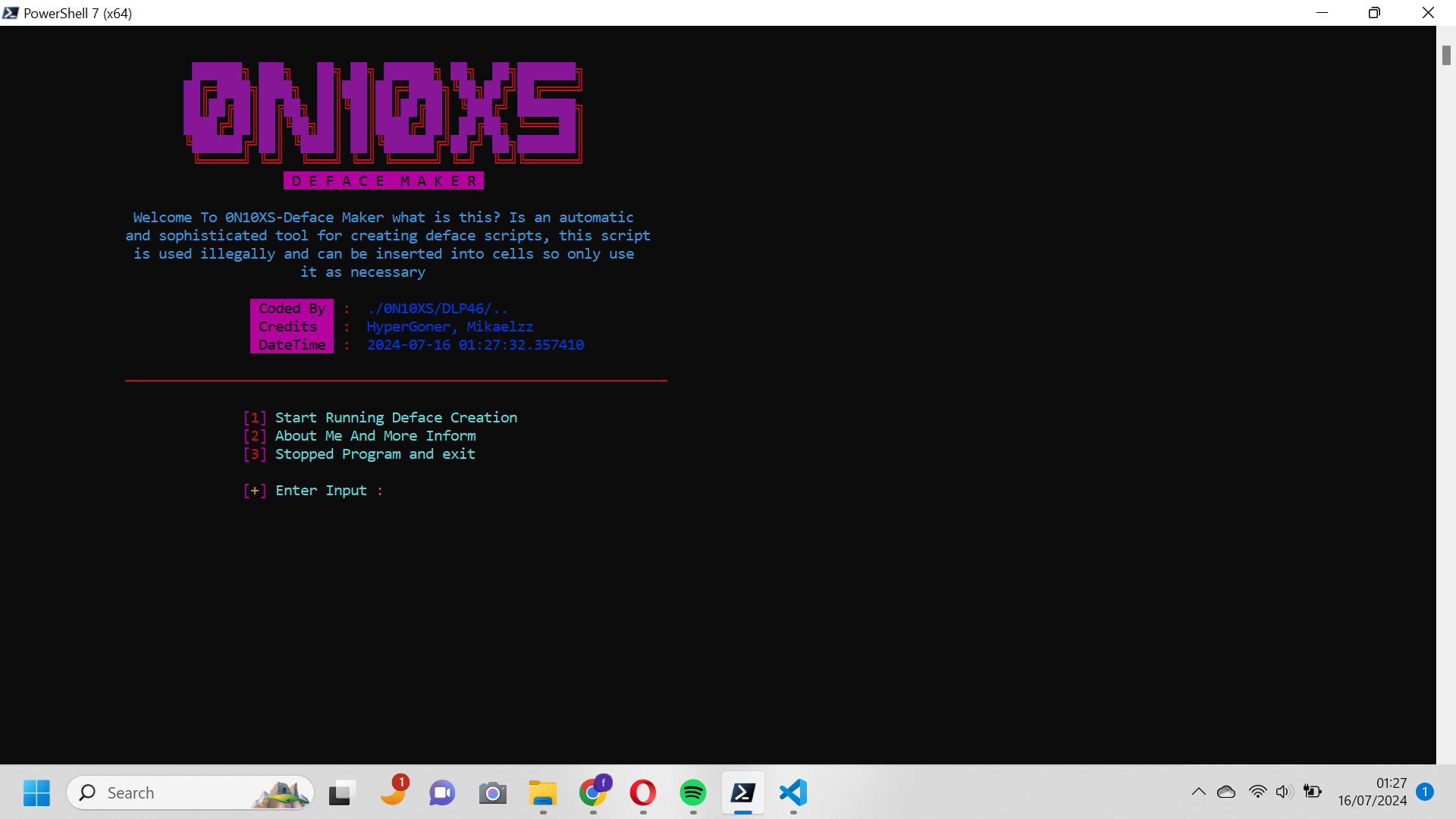The height and width of the screenshot is (819, 1456).
Task: Open the Windows Start menu
Action: [36, 792]
